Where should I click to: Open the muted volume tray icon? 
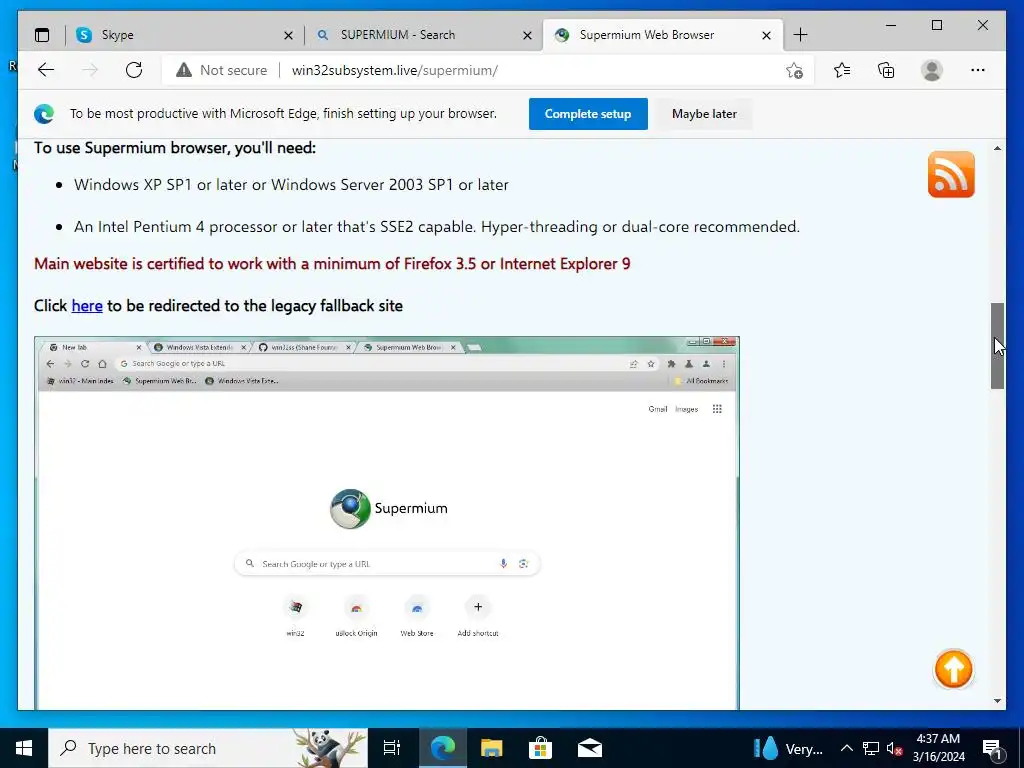(x=895, y=748)
